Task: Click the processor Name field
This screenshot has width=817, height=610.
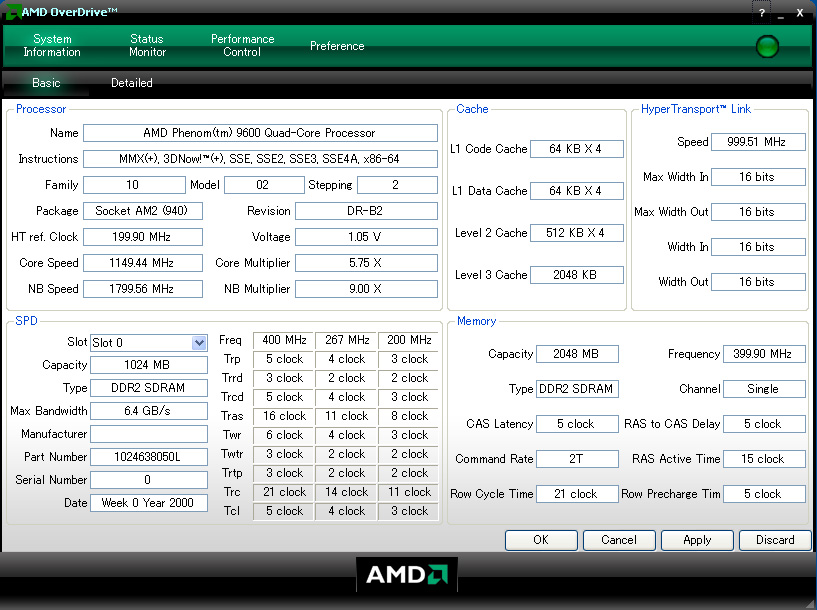Action: (x=260, y=133)
